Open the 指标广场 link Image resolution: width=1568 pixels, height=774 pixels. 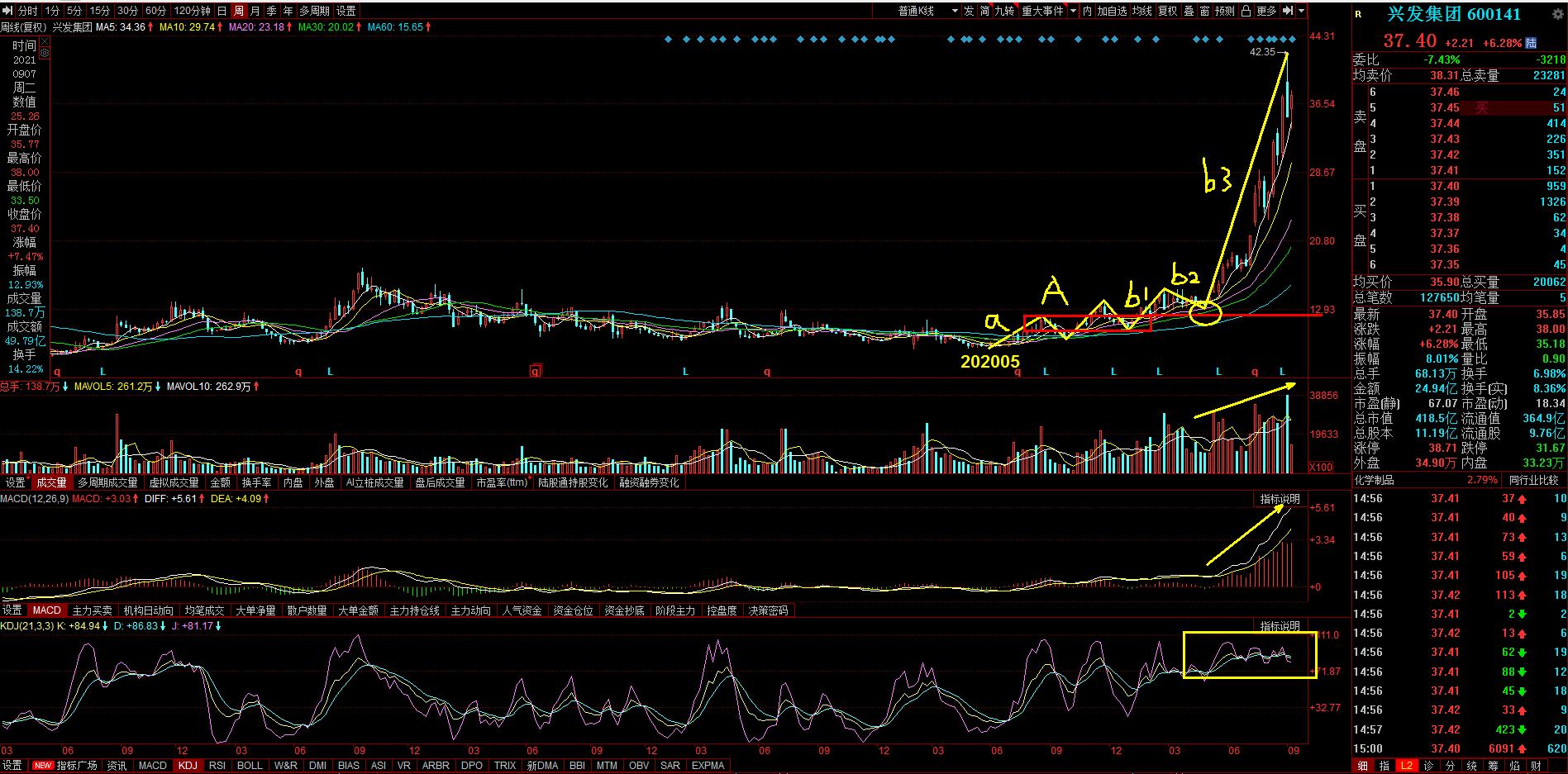77,766
